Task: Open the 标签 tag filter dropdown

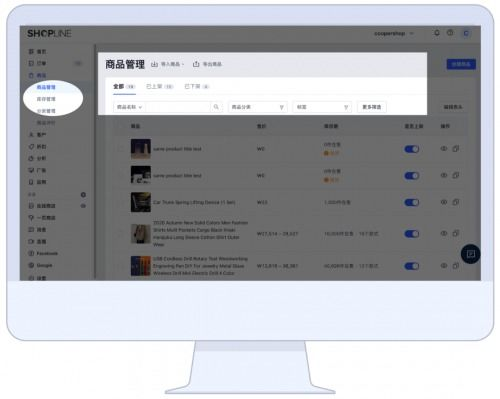Action: (322, 107)
